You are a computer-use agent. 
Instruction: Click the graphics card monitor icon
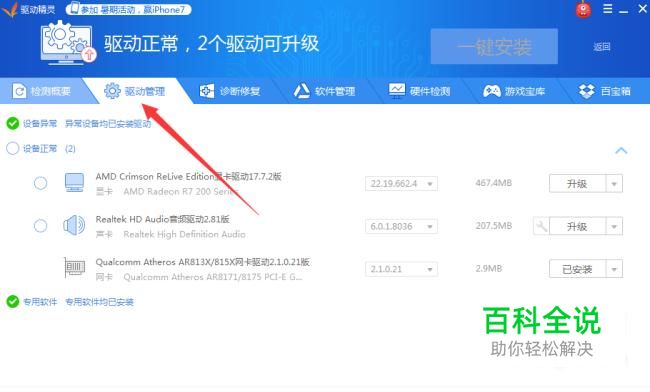(75, 182)
